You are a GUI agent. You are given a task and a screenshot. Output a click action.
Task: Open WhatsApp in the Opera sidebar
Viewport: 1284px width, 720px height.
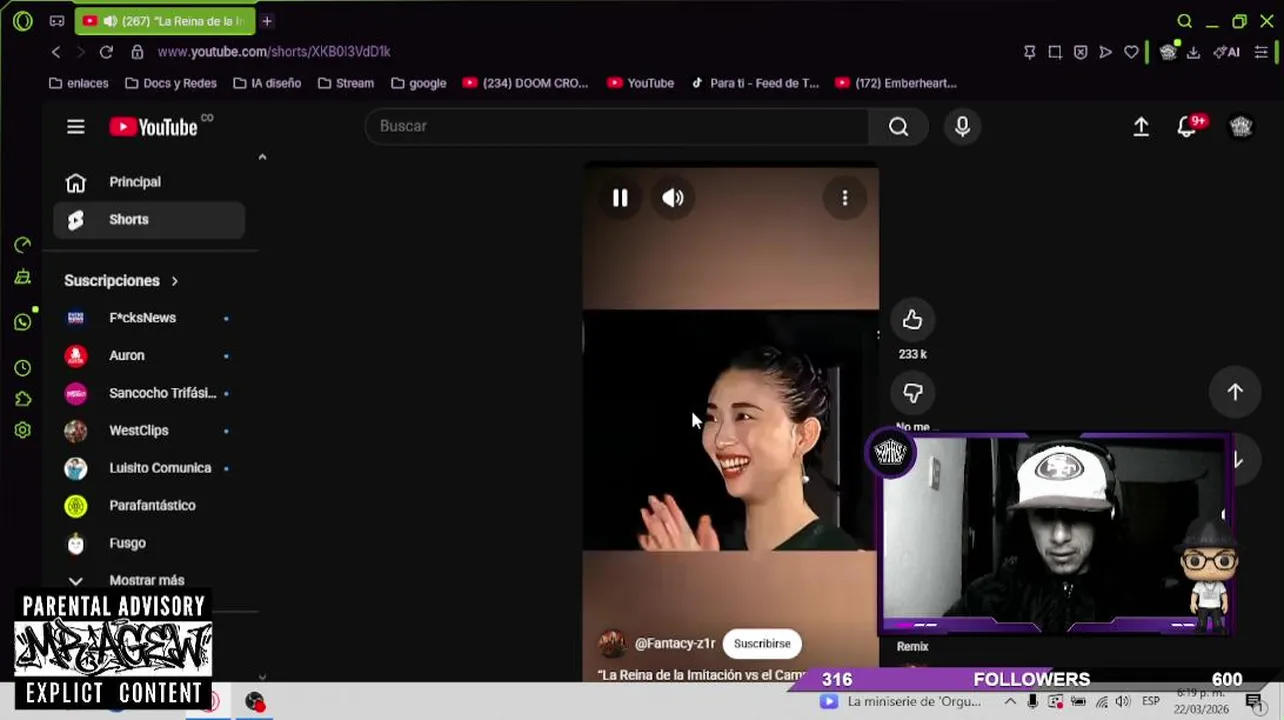(23, 322)
